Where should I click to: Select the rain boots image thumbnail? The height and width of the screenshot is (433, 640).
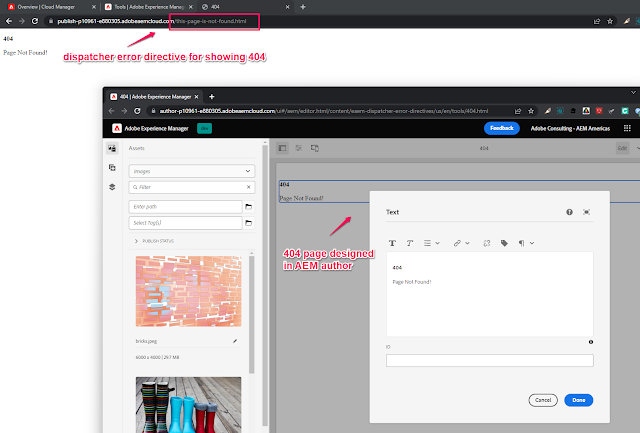point(188,404)
